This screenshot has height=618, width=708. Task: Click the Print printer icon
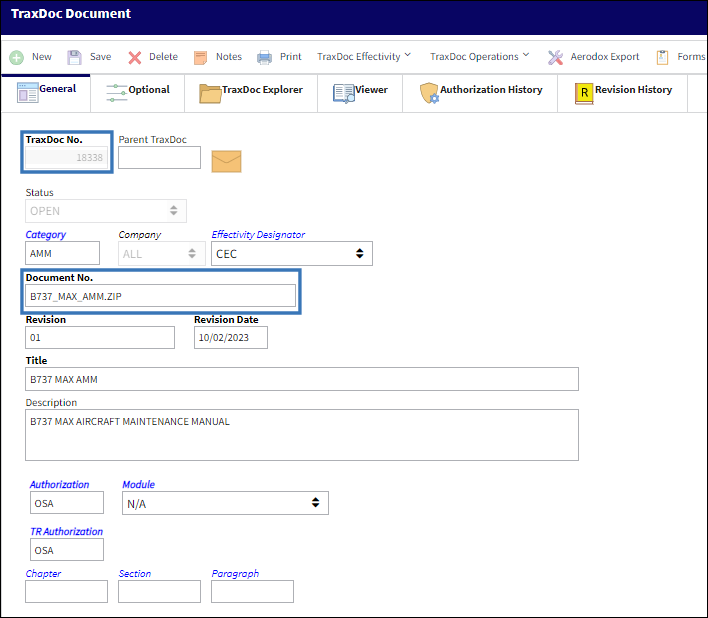265,58
